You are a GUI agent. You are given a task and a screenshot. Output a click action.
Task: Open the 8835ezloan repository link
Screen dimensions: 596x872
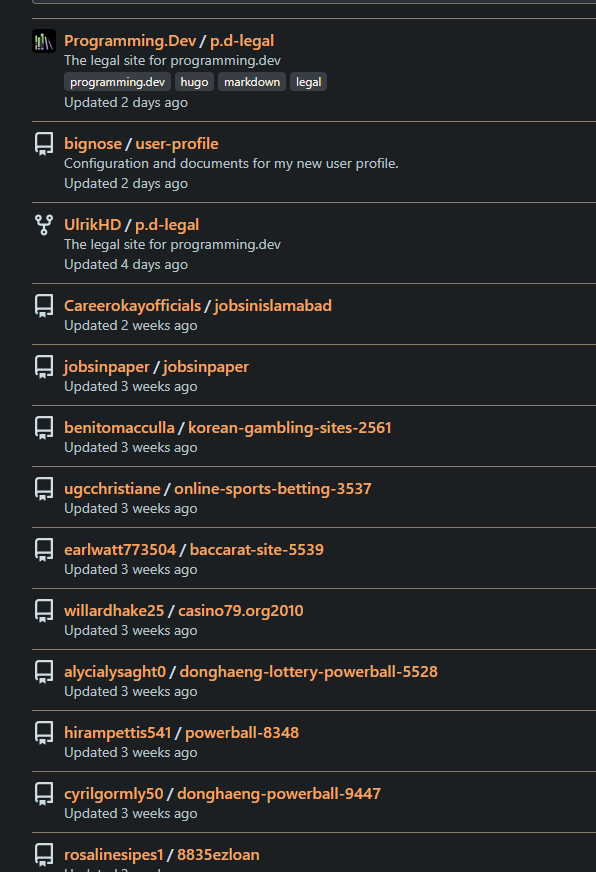pos(218,855)
